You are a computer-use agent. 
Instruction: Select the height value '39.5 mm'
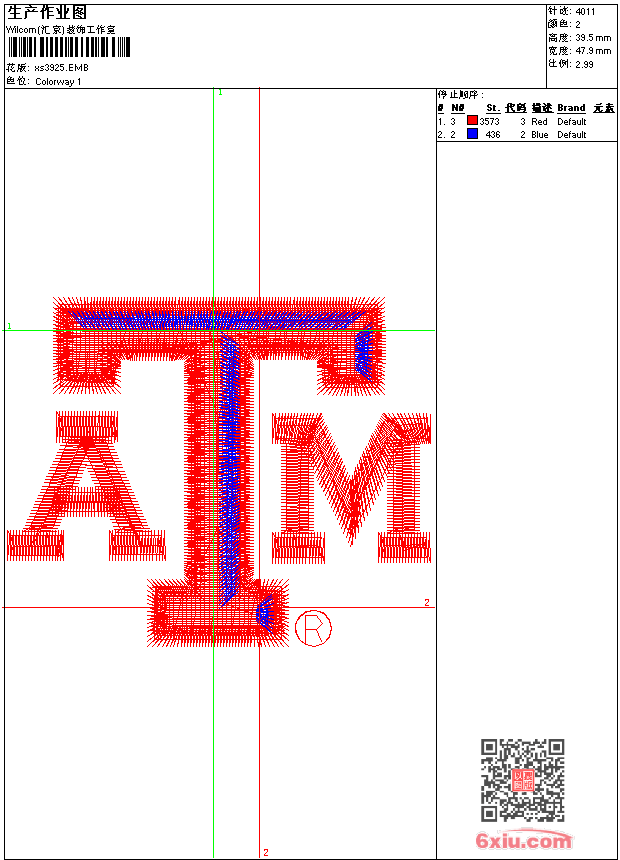[x=593, y=38]
